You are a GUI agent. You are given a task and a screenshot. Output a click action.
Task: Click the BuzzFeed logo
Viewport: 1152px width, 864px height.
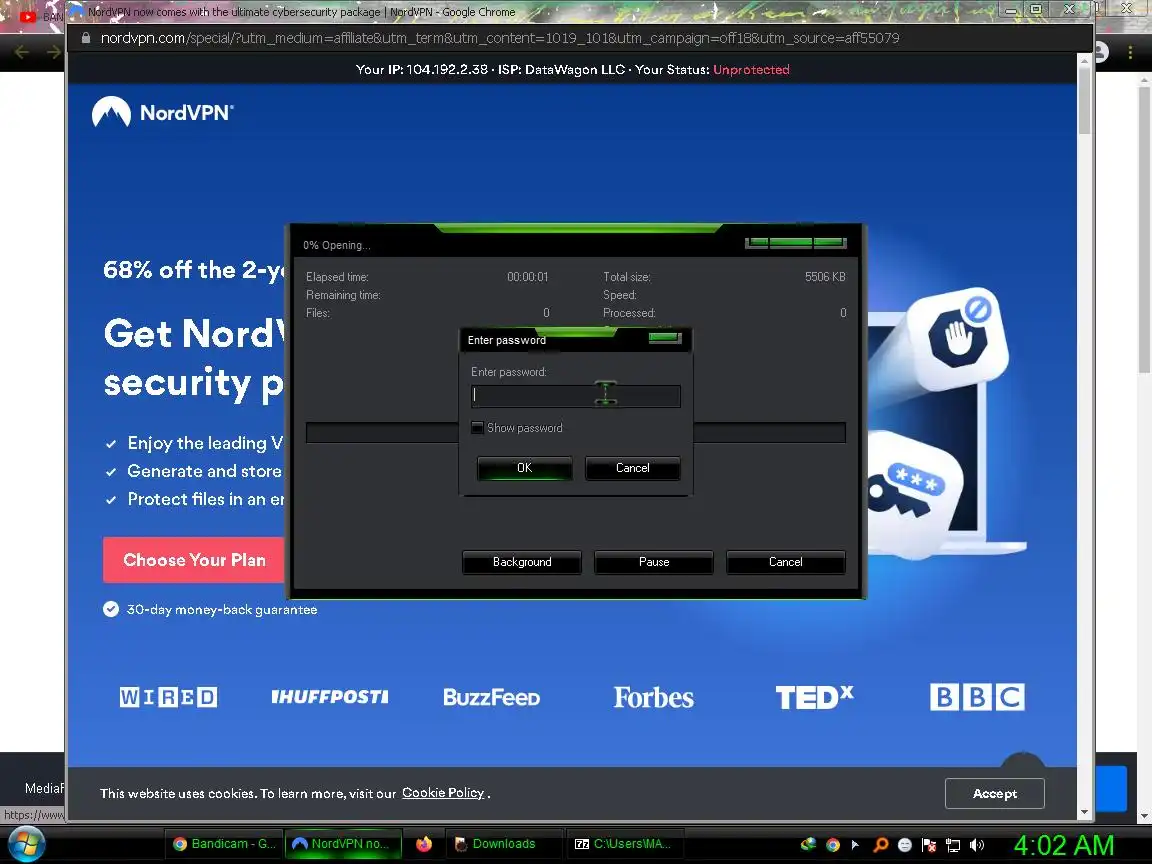(x=492, y=697)
